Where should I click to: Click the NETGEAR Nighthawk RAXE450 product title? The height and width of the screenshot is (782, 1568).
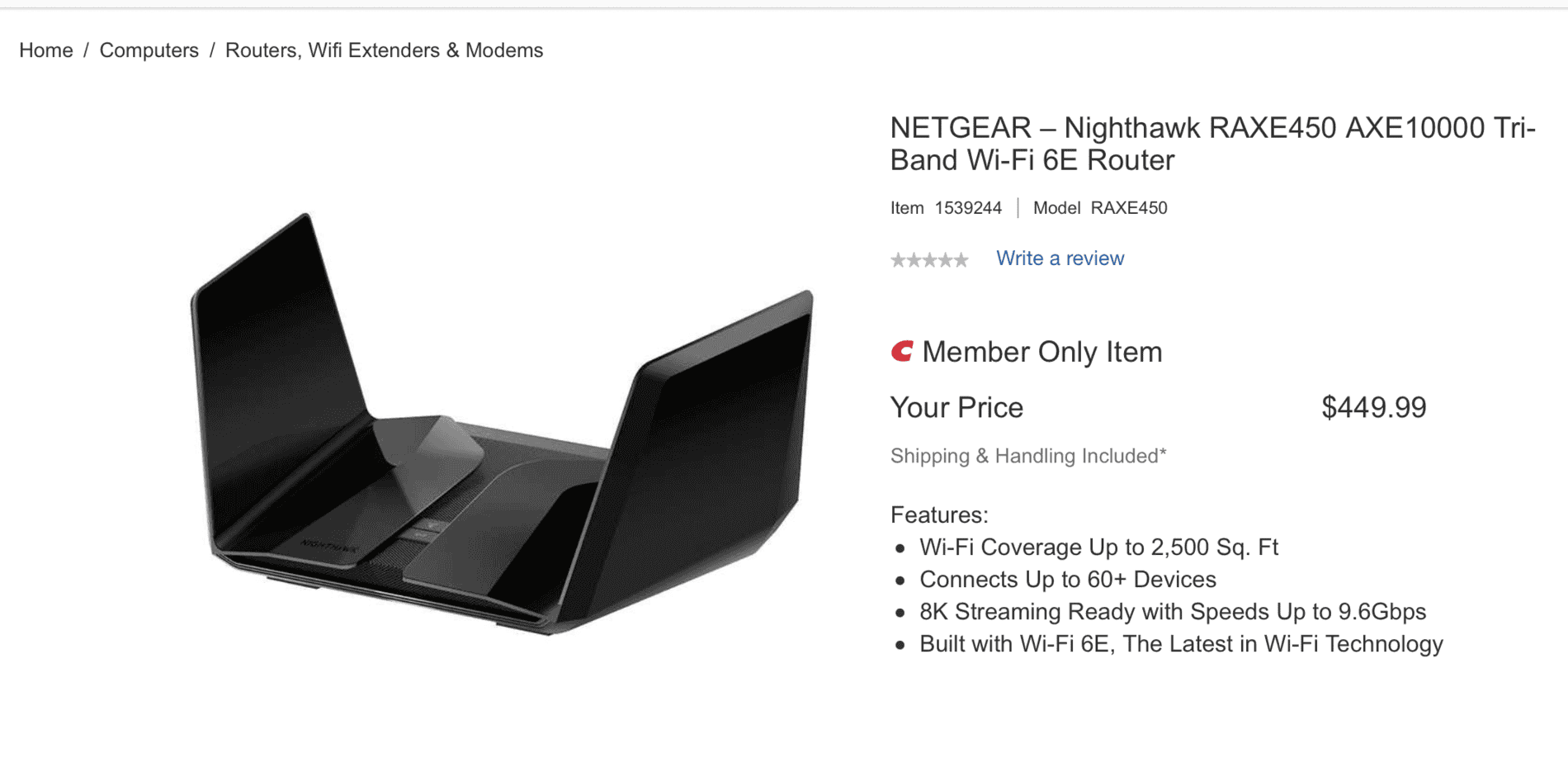(1213, 144)
